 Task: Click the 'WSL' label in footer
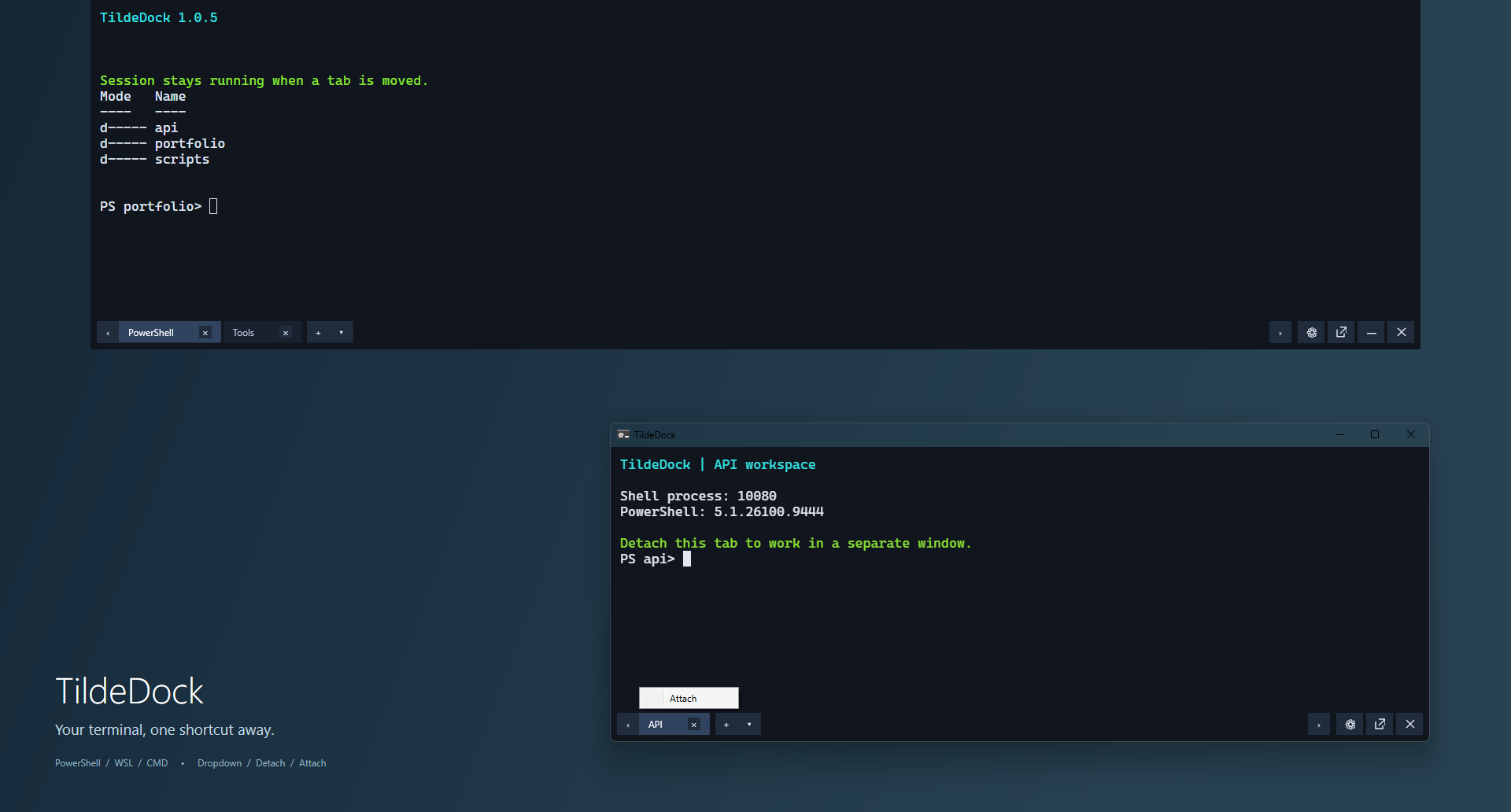124,763
